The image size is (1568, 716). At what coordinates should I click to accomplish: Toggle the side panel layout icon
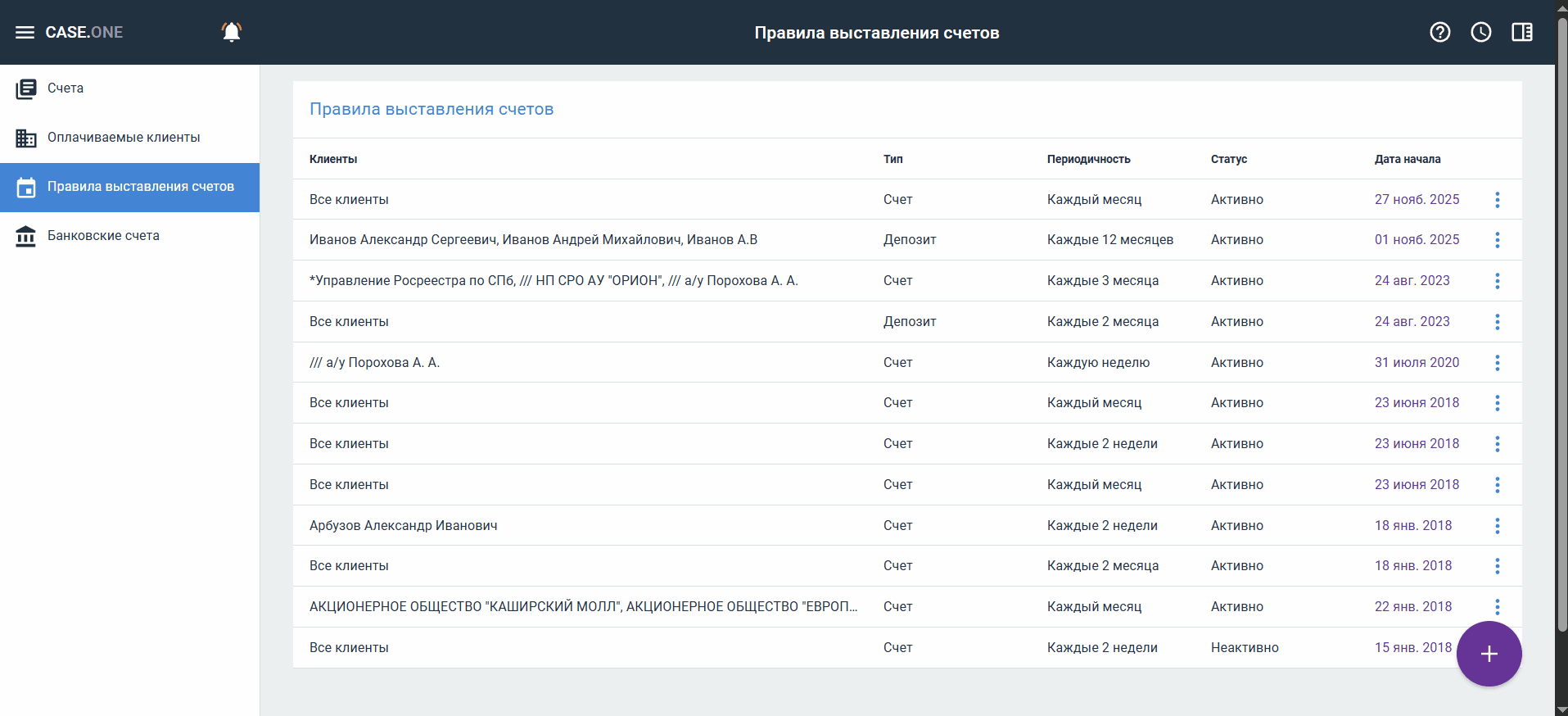click(1521, 32)
